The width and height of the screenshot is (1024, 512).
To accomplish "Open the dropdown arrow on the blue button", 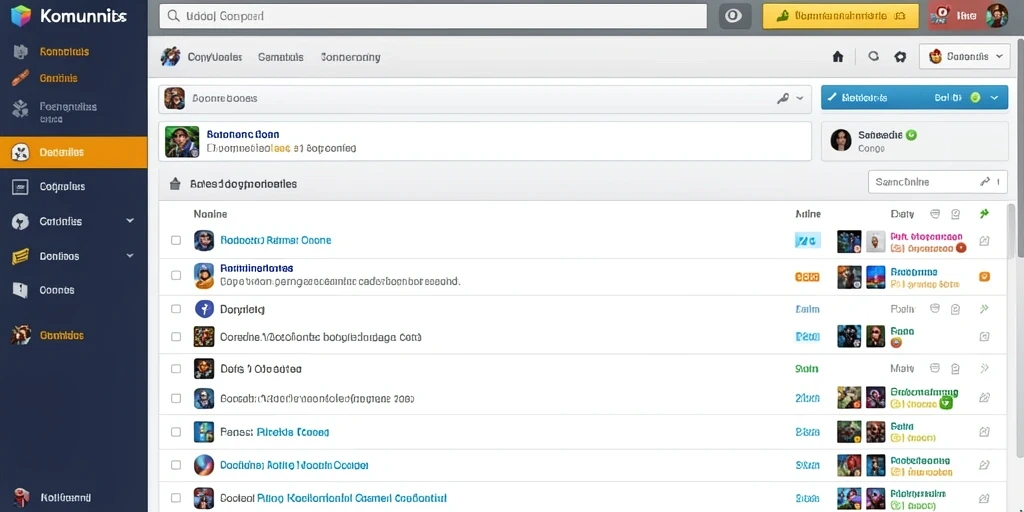I will click(994, 98).
